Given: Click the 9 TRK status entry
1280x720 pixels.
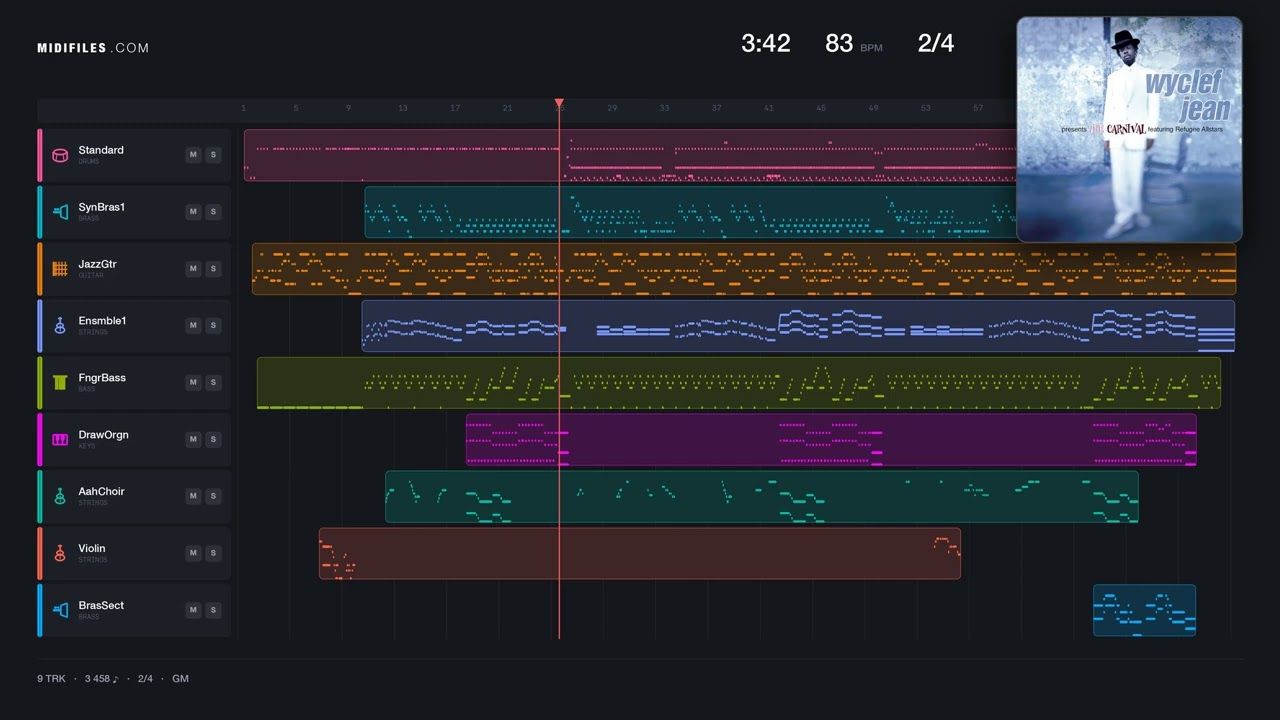Looking at the screenshot, I should pos(51,679).
